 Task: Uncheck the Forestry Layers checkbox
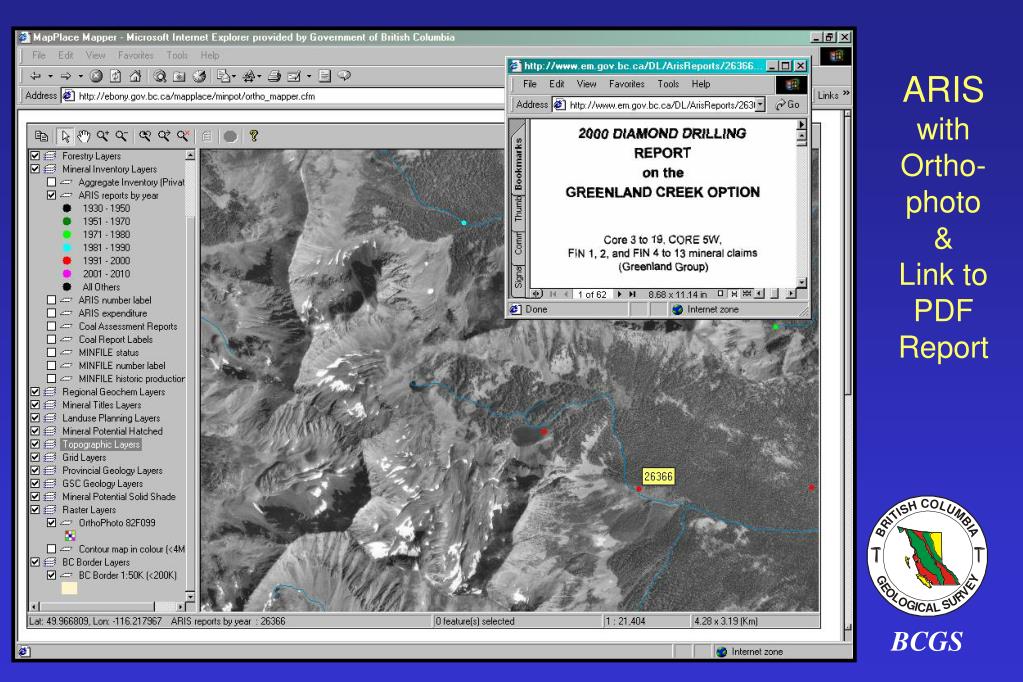35,156
